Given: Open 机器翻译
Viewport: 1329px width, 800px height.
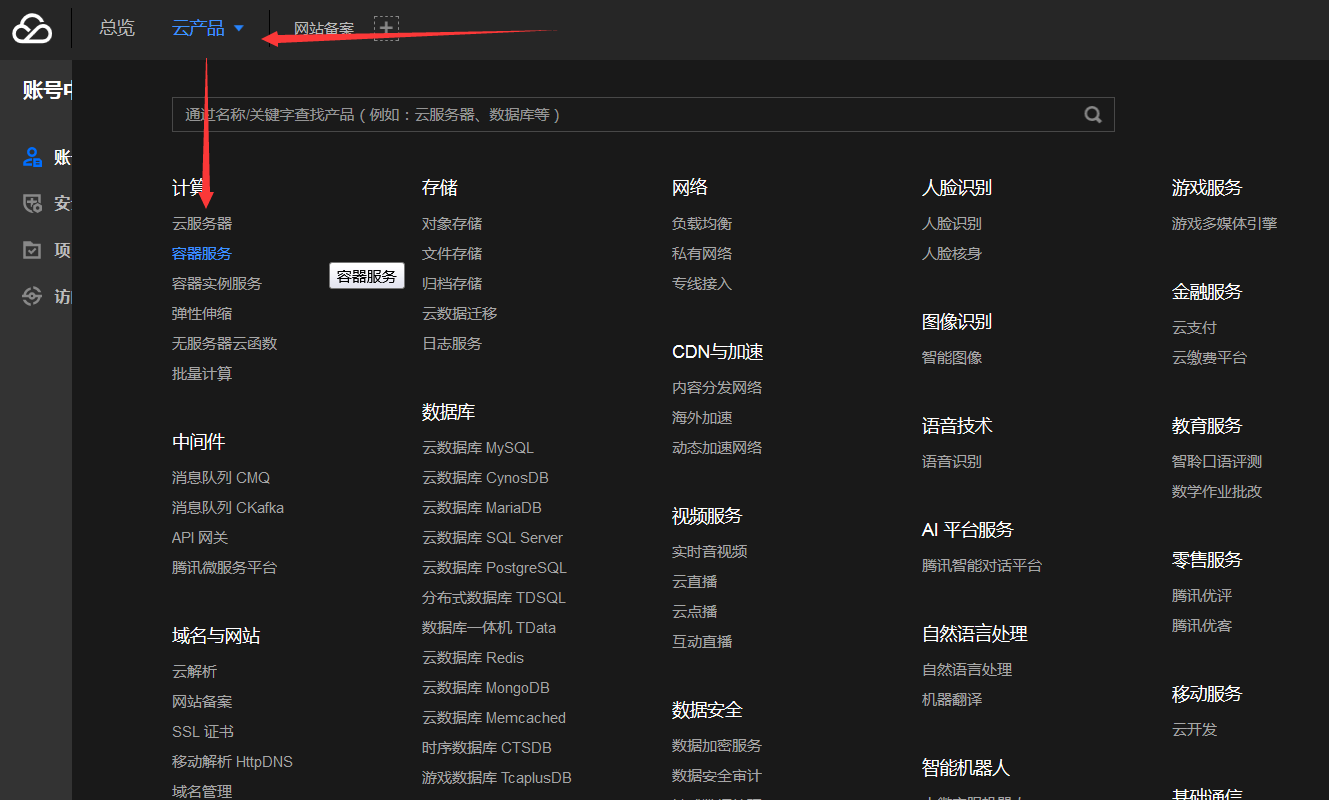Looking at the screenshot, I should (952, 699).
